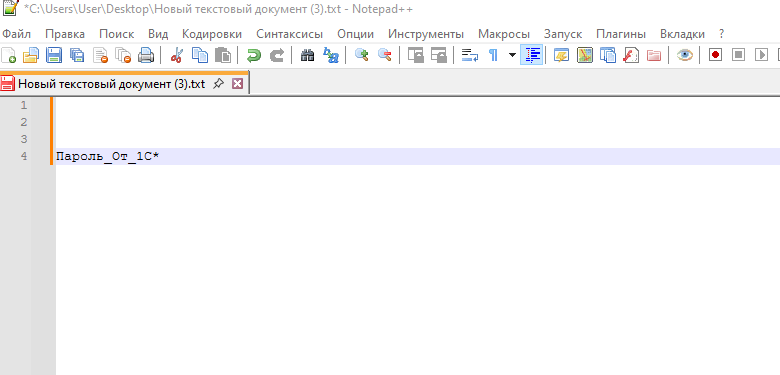Image resolution: width=780 pixels, height=375 pixels.
Task: Open the Макросы menu
Action: tap(504, 34)
